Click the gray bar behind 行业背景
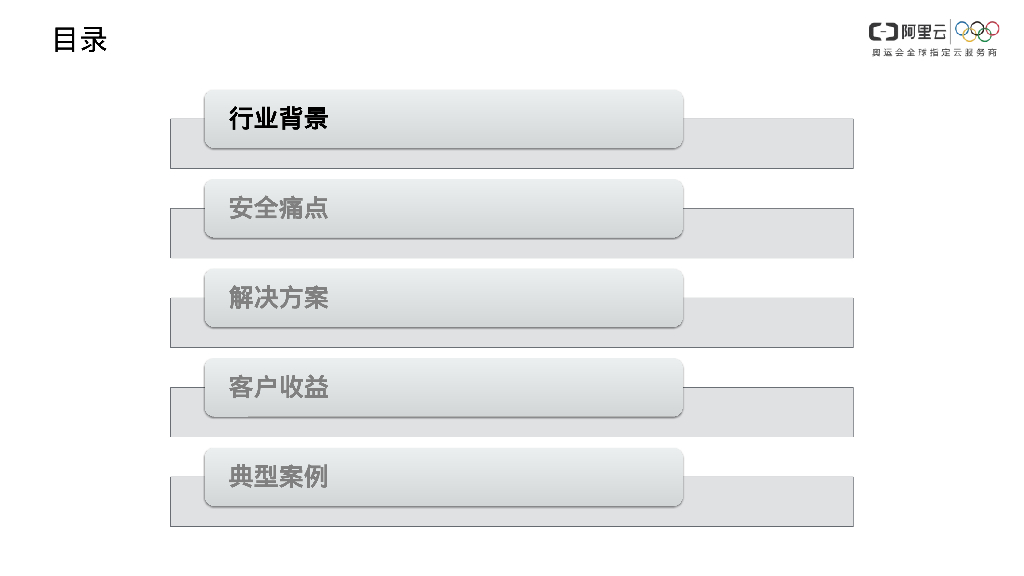 768,143
